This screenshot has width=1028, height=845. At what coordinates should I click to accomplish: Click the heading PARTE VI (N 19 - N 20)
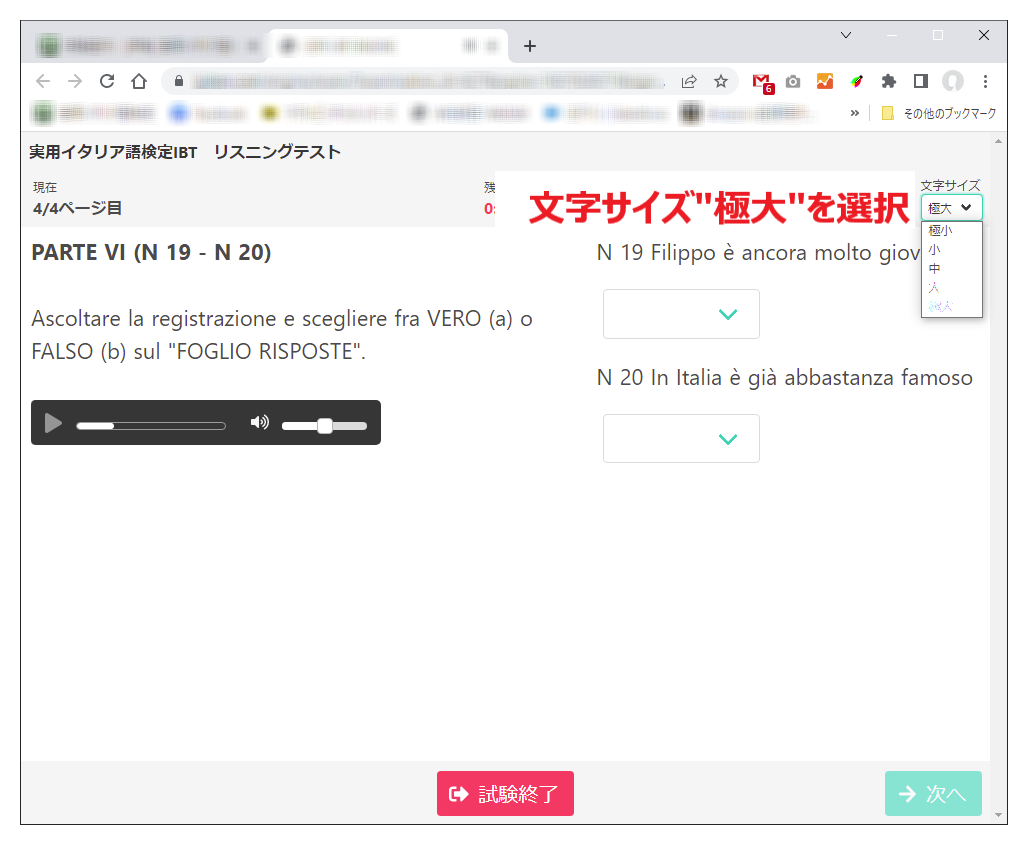click(x=151, y=252)
